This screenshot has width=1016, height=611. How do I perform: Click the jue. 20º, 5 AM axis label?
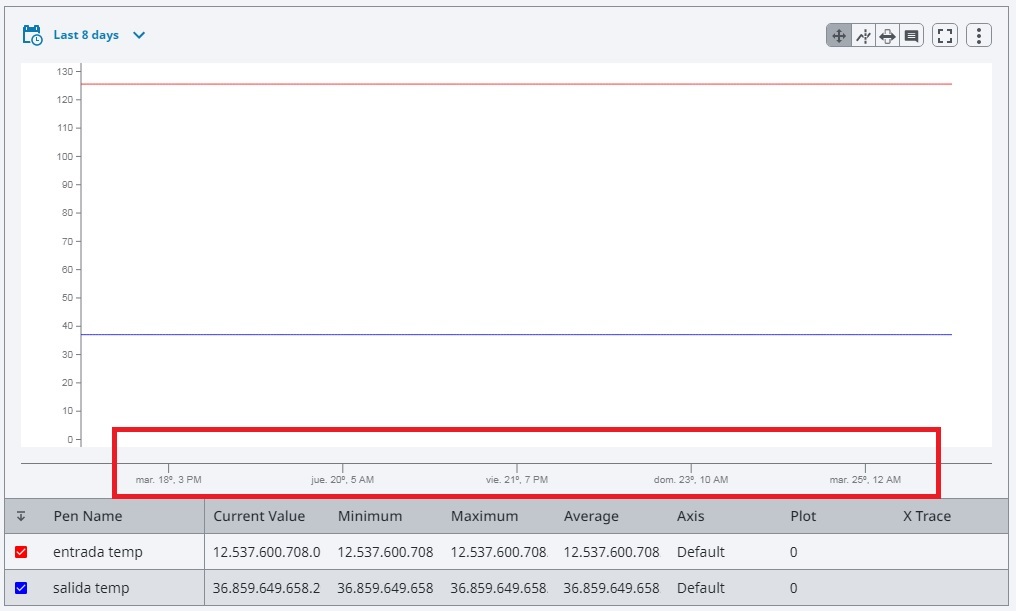click(x=342, y=480)
